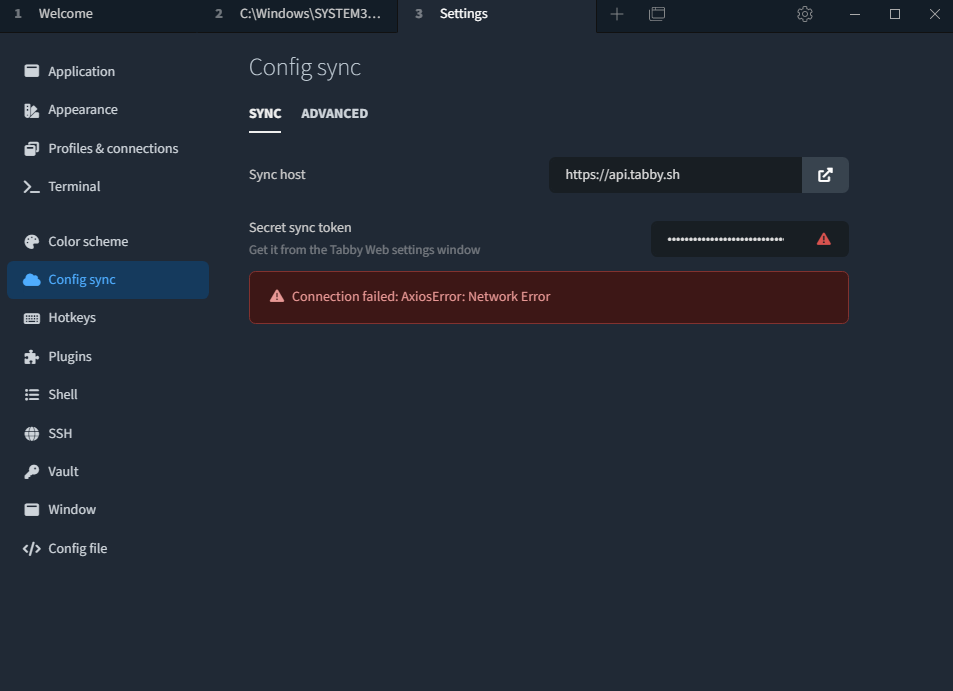This screenshot has width=953, height=691.
Task: Open the ADVANCED sub-tab
Action: tap(334, 114)
